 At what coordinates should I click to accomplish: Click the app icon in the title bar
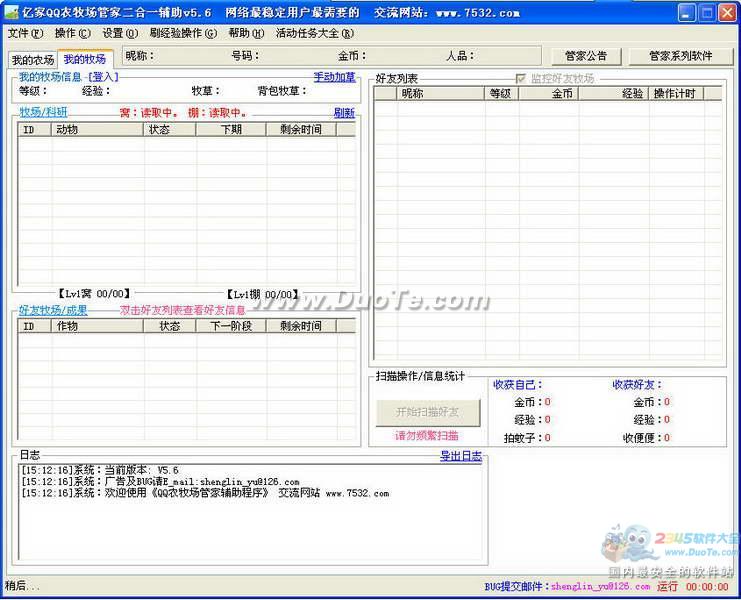point(11,13)
